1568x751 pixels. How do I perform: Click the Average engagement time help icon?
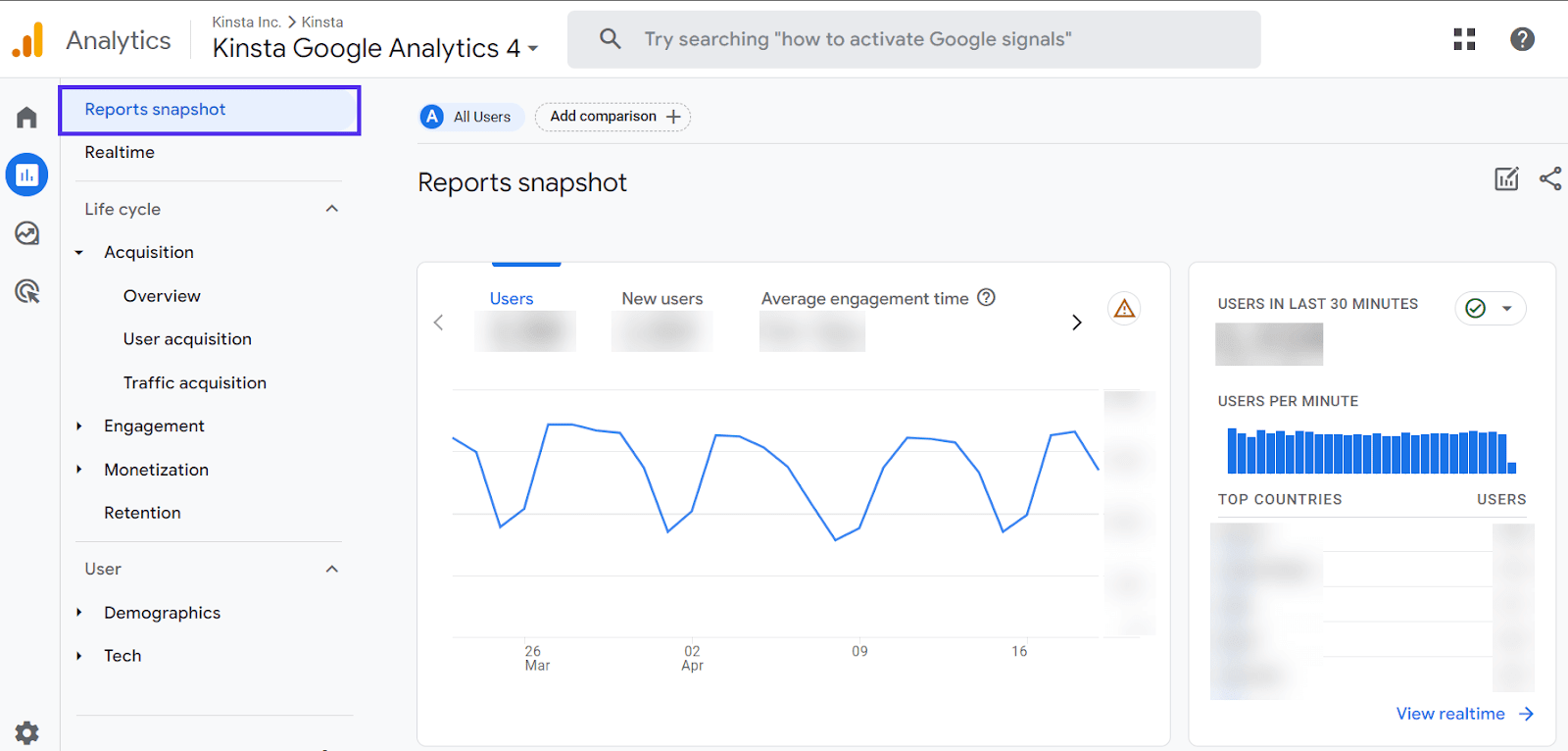(987, 297)
